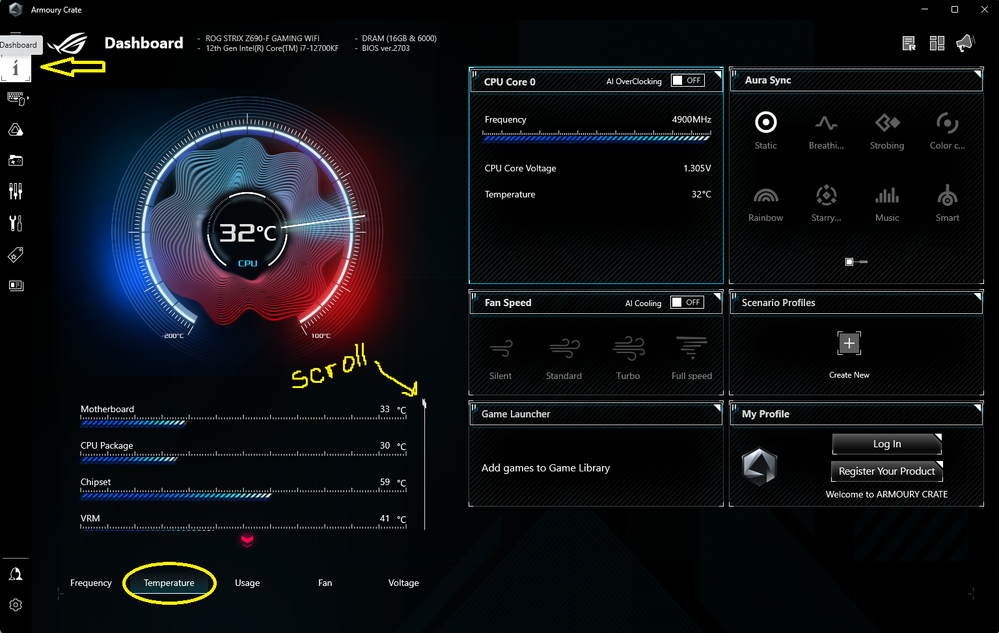Click the 1.305V CPU Core Voltage value

point(697,168)
